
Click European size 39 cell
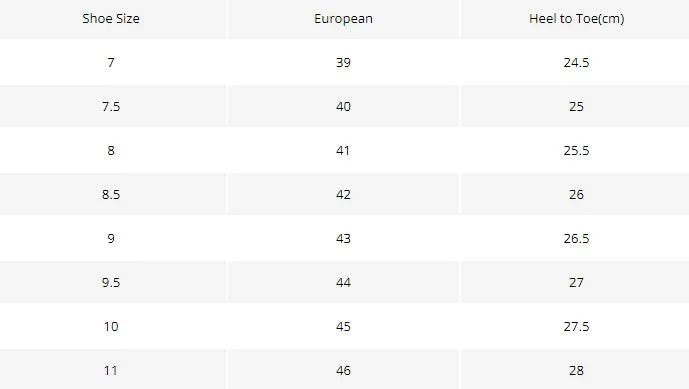(343, 62)
